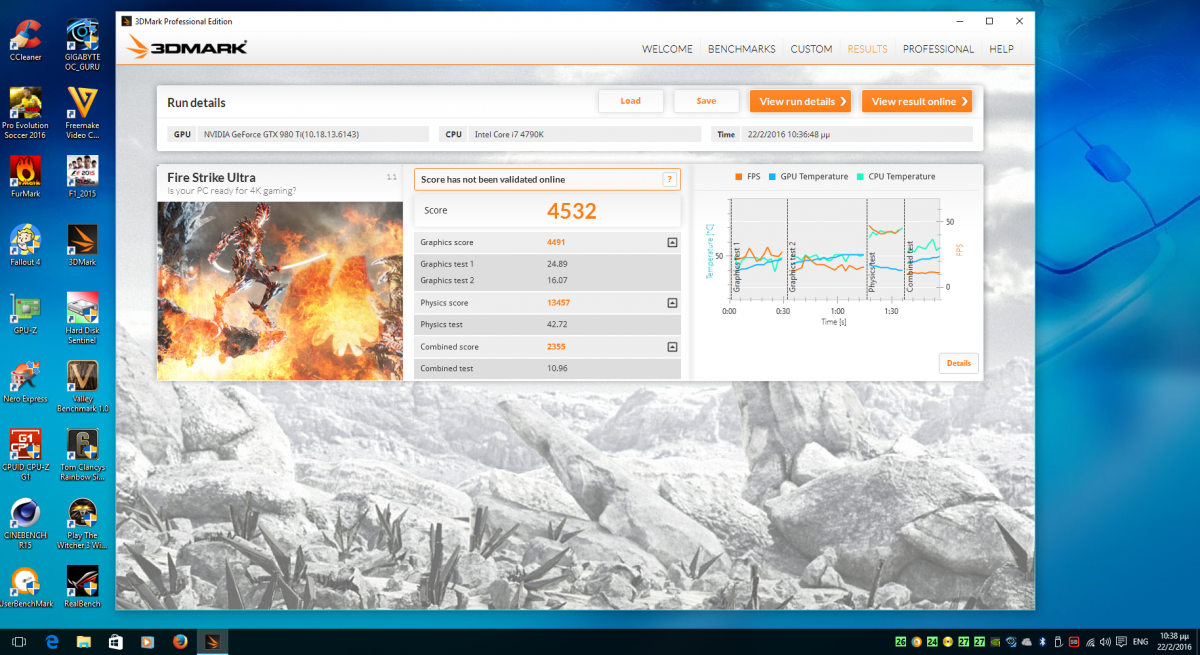The height and width of the screenshot is (655, 1200).
Task: Switch to the BENCHMARKS tab
Action: [742, 49]
